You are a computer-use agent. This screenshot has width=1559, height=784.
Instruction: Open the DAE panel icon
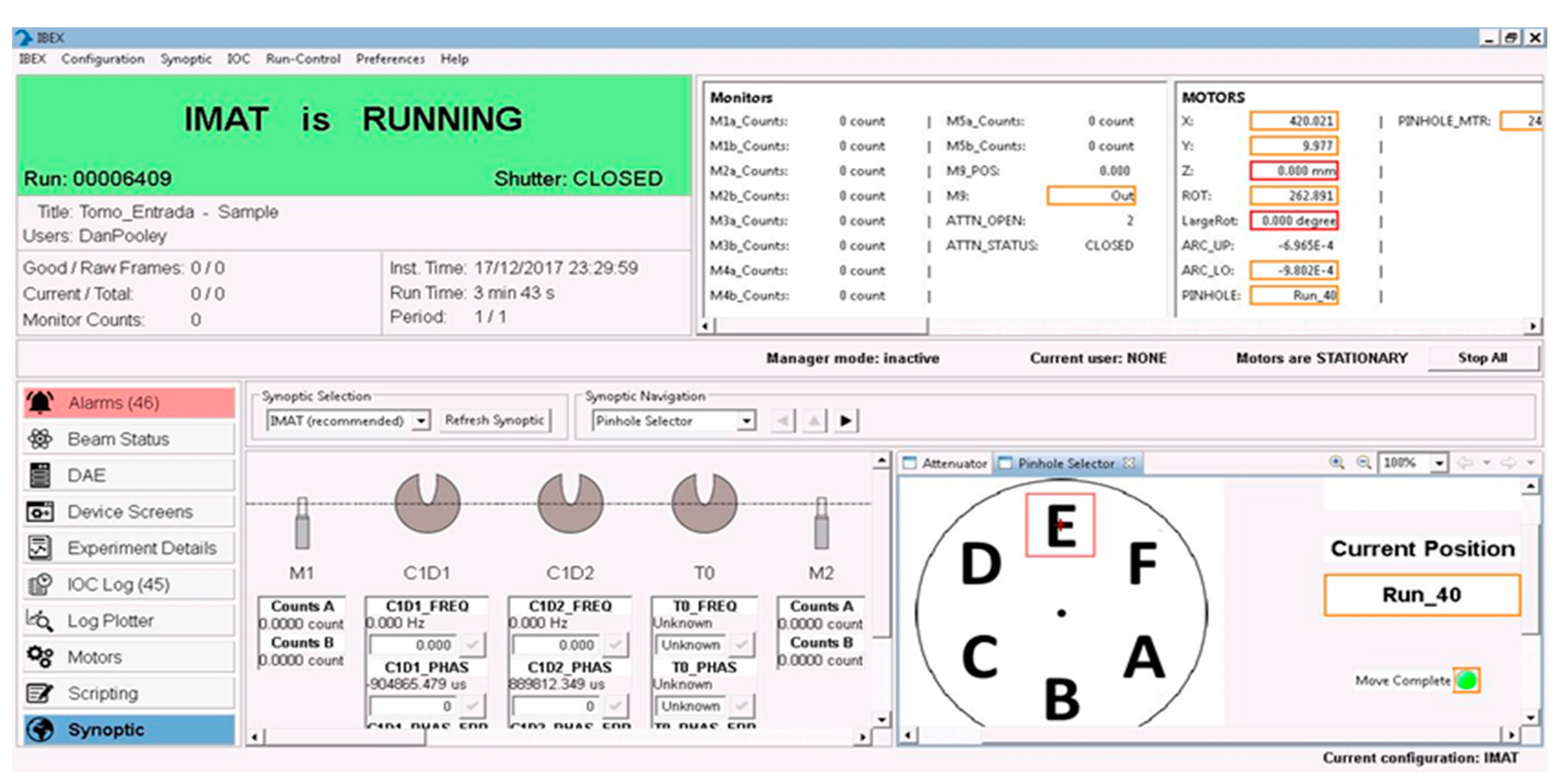40,476
